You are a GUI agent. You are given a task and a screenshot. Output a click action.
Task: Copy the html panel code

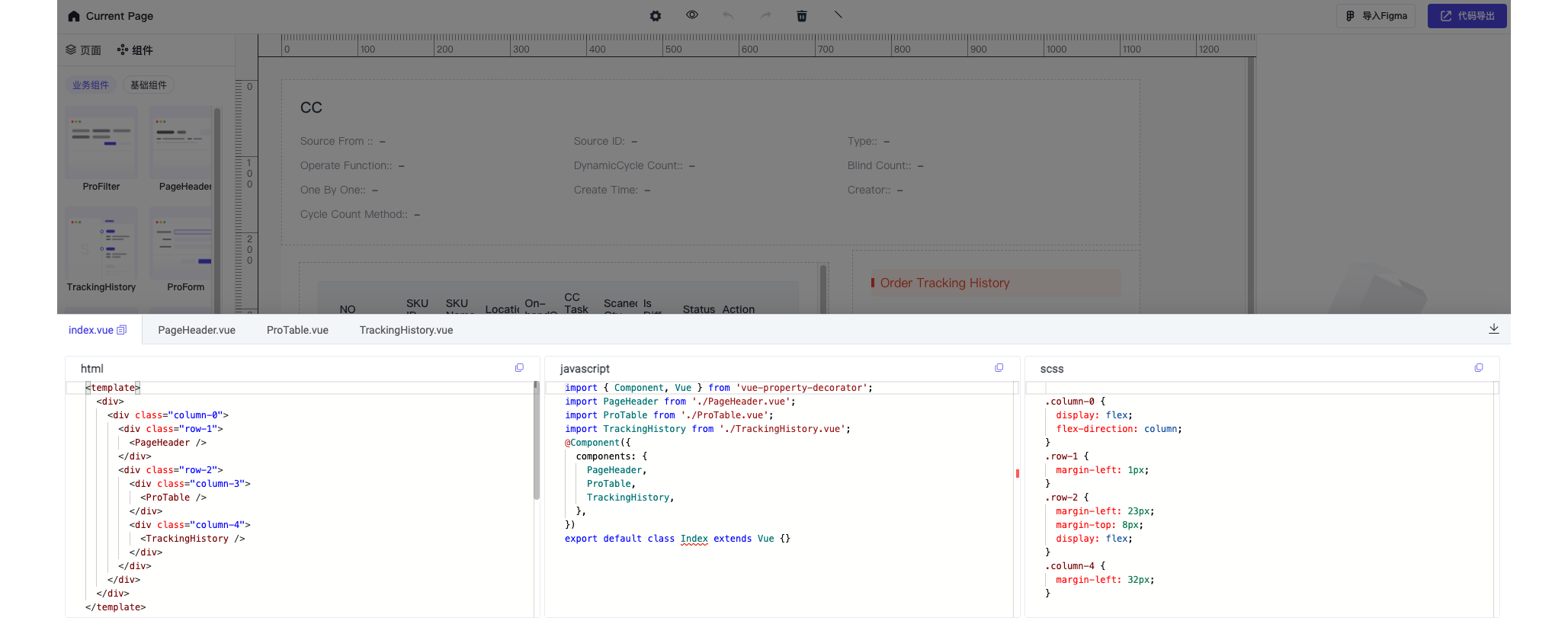pos(519,368)
